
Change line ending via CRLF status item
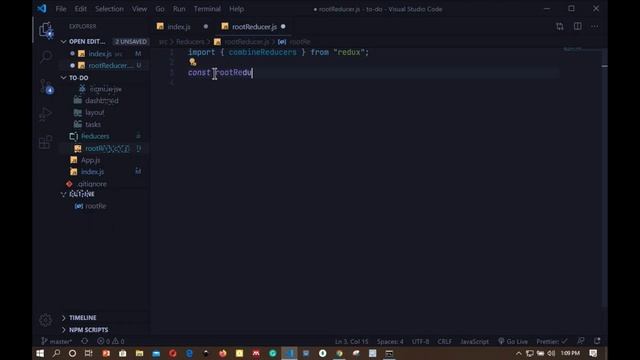[x=444, y=341]
